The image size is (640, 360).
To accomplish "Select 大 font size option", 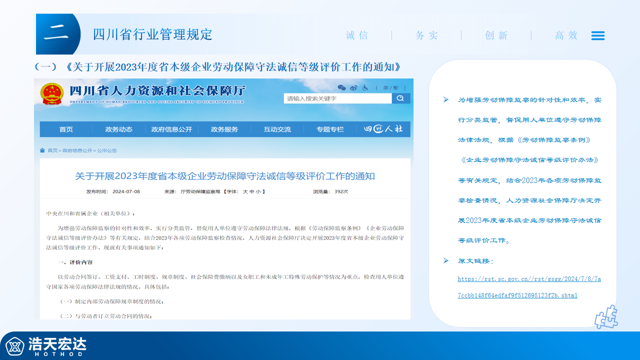I will pyautogui.click(x=245, y=191).
